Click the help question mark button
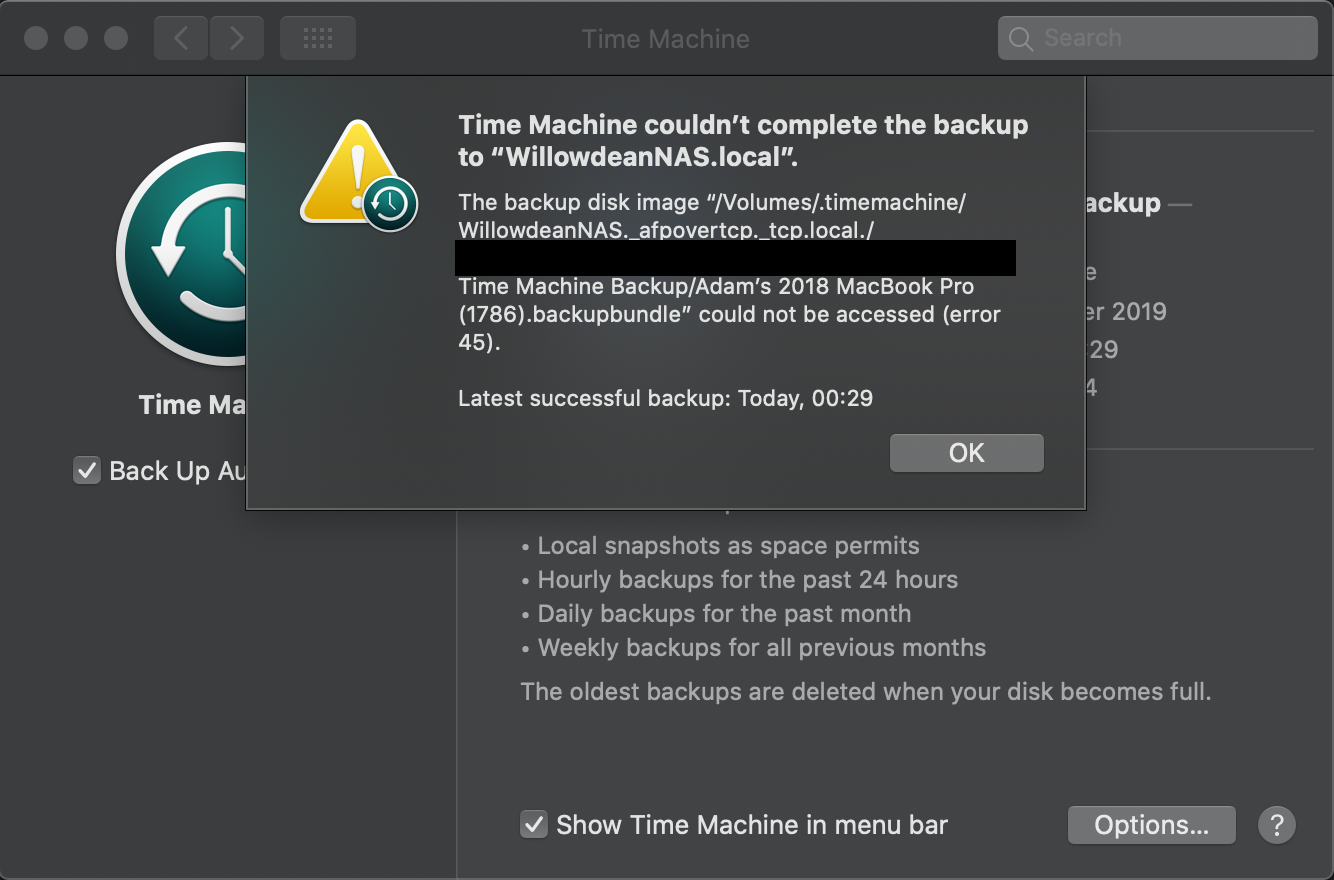This screenshot has height=880, width=1334. click(x=1277, y=825)
